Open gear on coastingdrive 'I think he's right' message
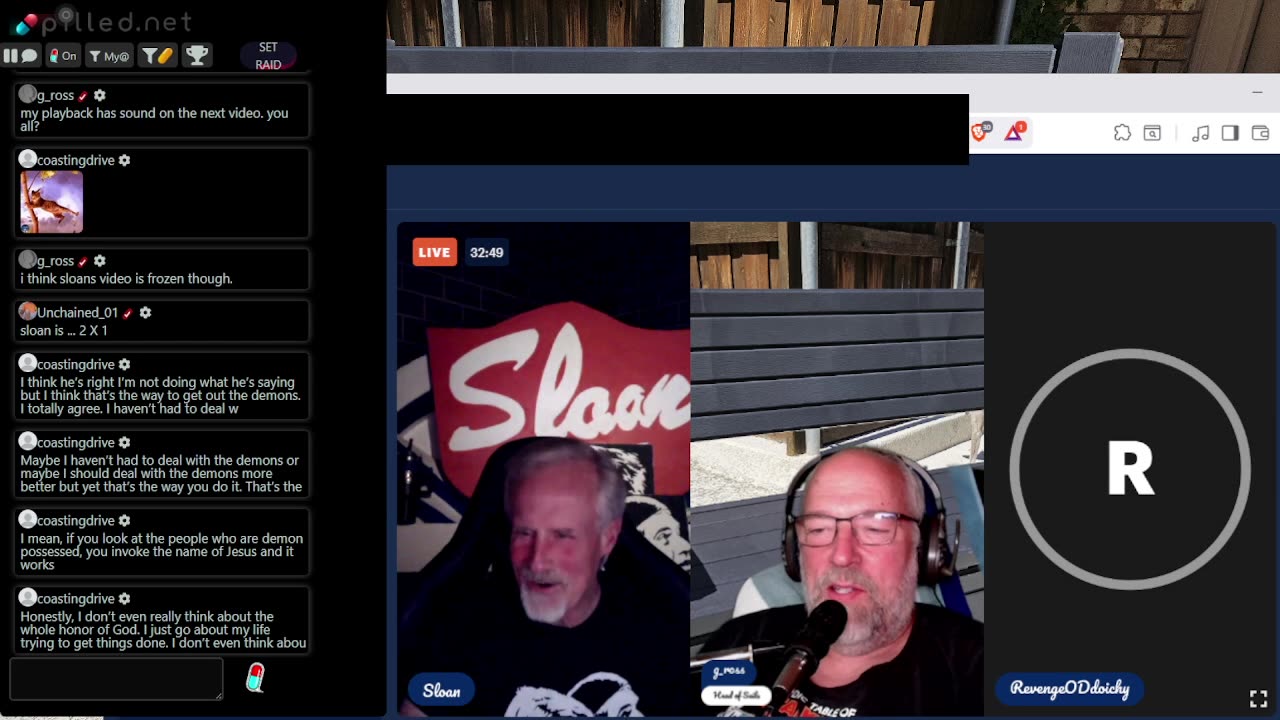 (124, 365)
